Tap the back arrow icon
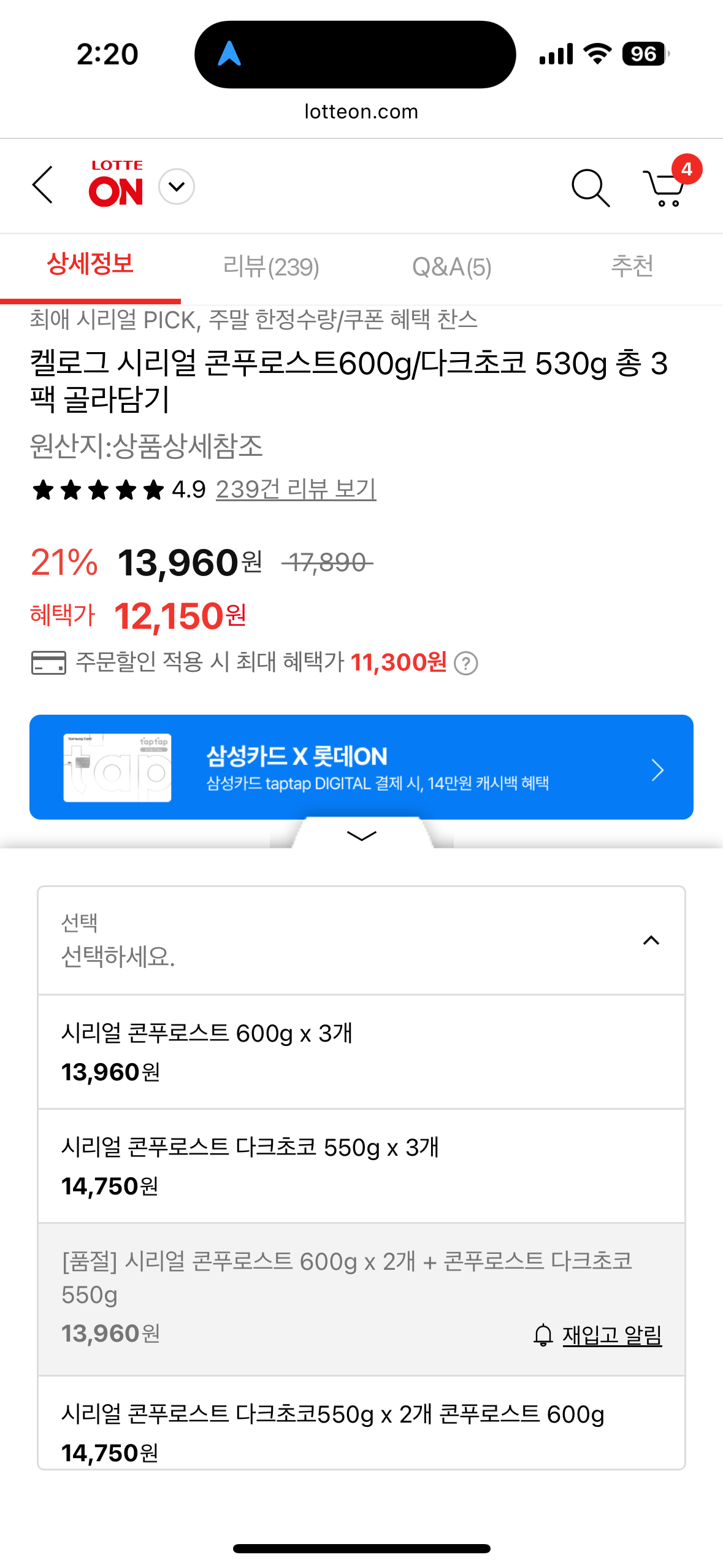Screen dimensions: 723x1568 click(x=43, y=185)
